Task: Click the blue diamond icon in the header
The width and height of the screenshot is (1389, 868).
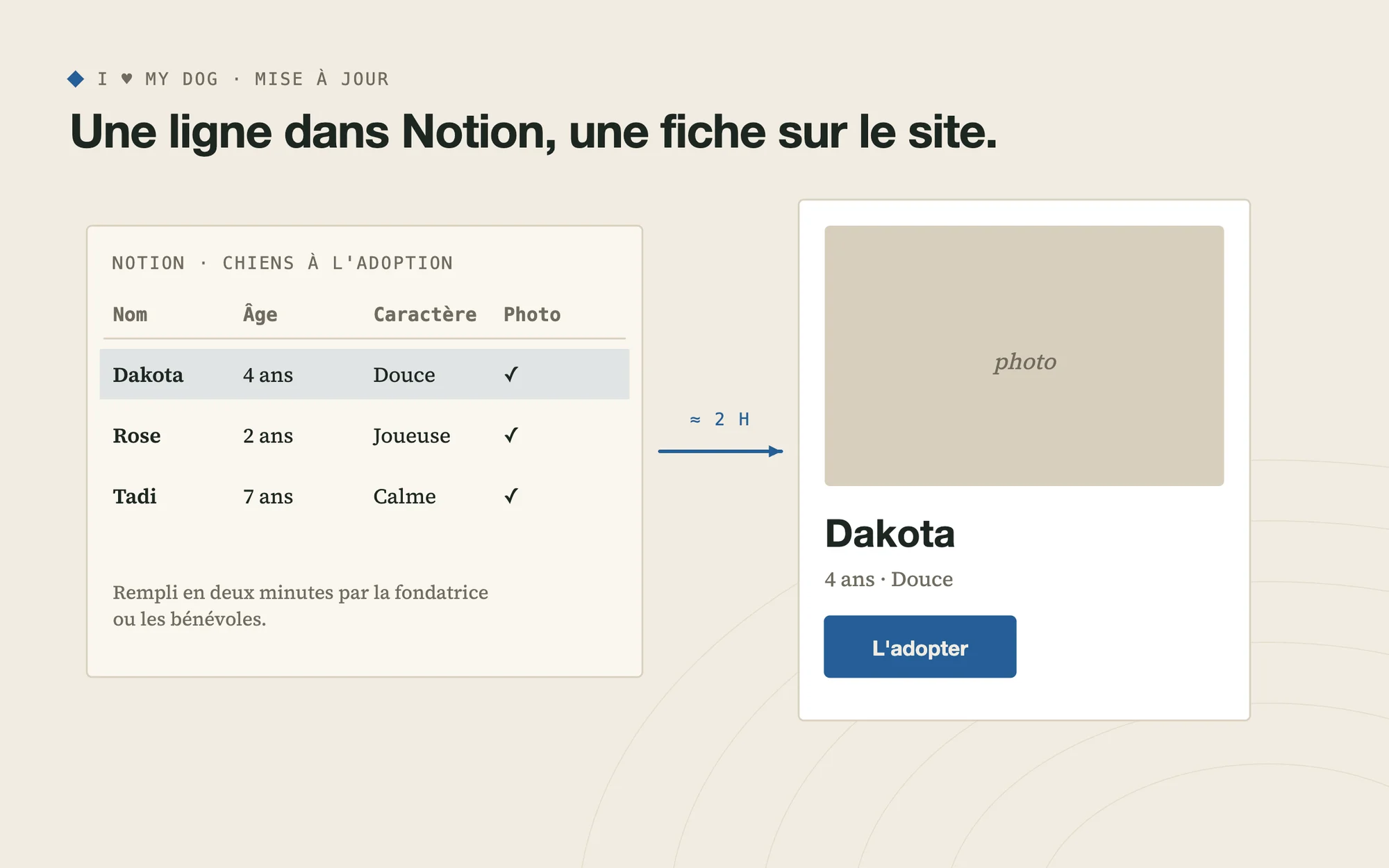Action: [76, 79]
